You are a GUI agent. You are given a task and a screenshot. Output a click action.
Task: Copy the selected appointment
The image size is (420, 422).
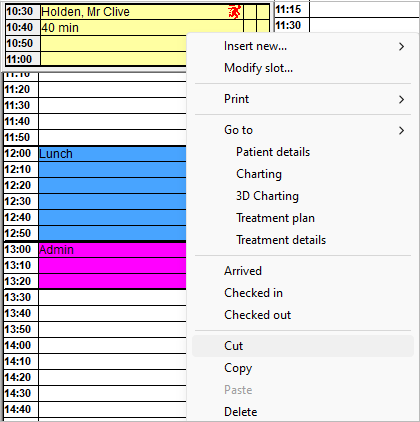click(x=238, y=368)
